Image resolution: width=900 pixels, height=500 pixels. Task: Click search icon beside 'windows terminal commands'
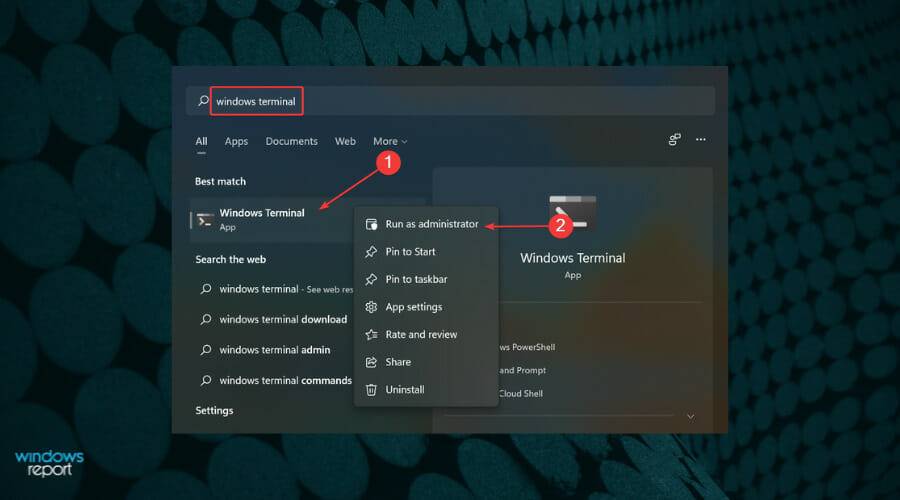[205, 380]
